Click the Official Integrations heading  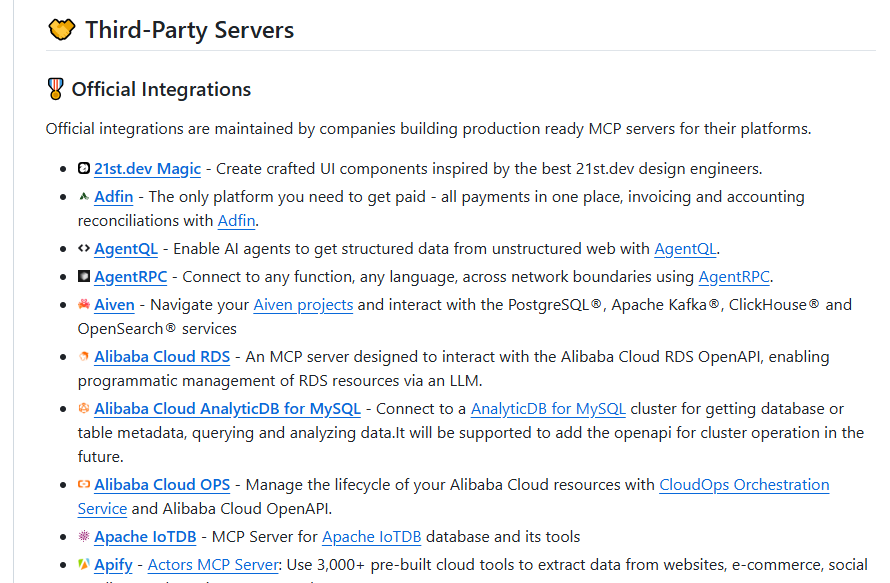pyautogui.click(x=161, y=89)
